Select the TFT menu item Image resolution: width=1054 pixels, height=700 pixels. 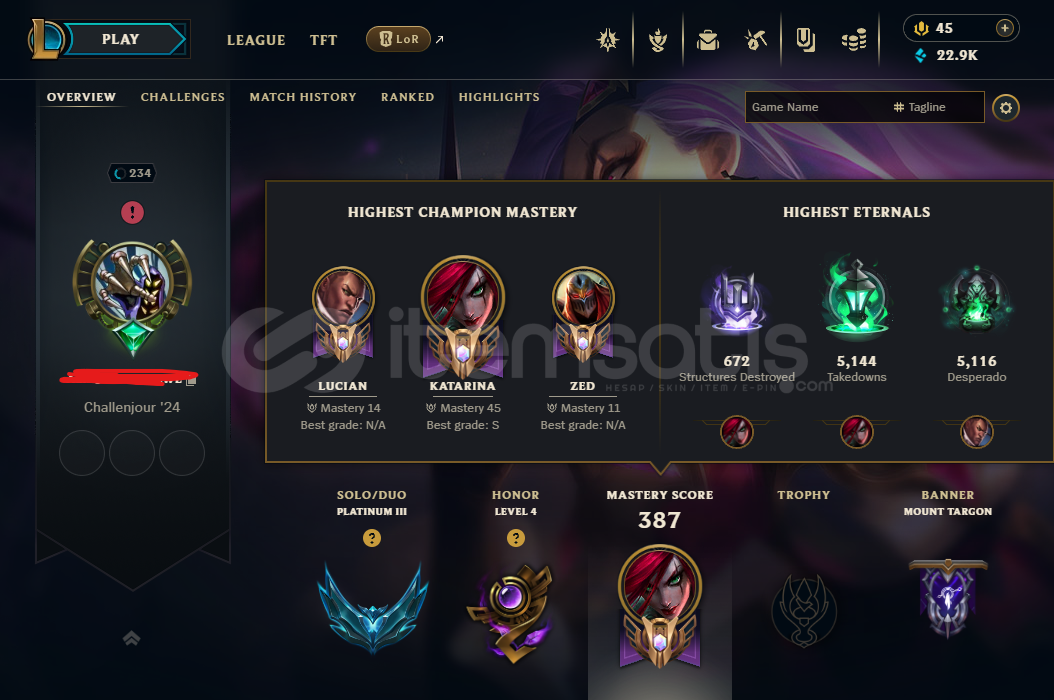coord(323,40)
